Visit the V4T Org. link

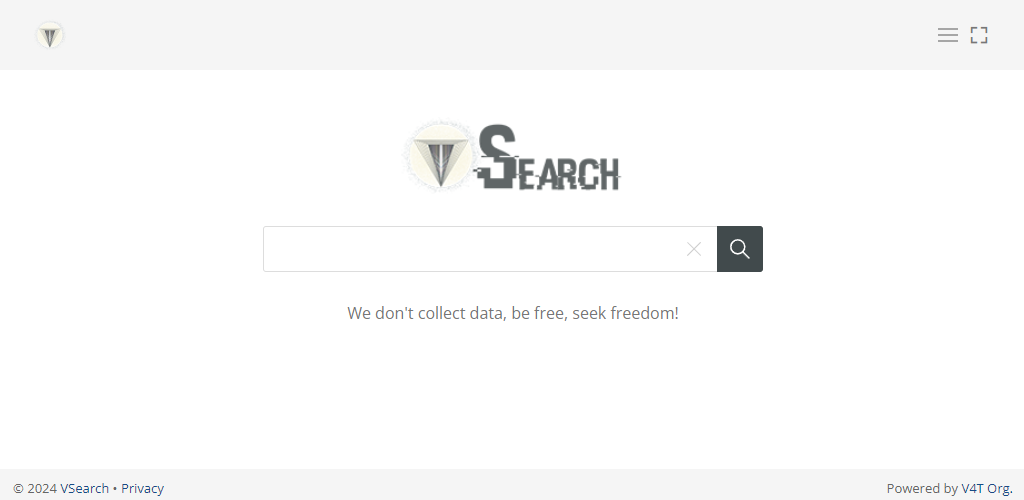pyautogui.click(x=987, y=488)
